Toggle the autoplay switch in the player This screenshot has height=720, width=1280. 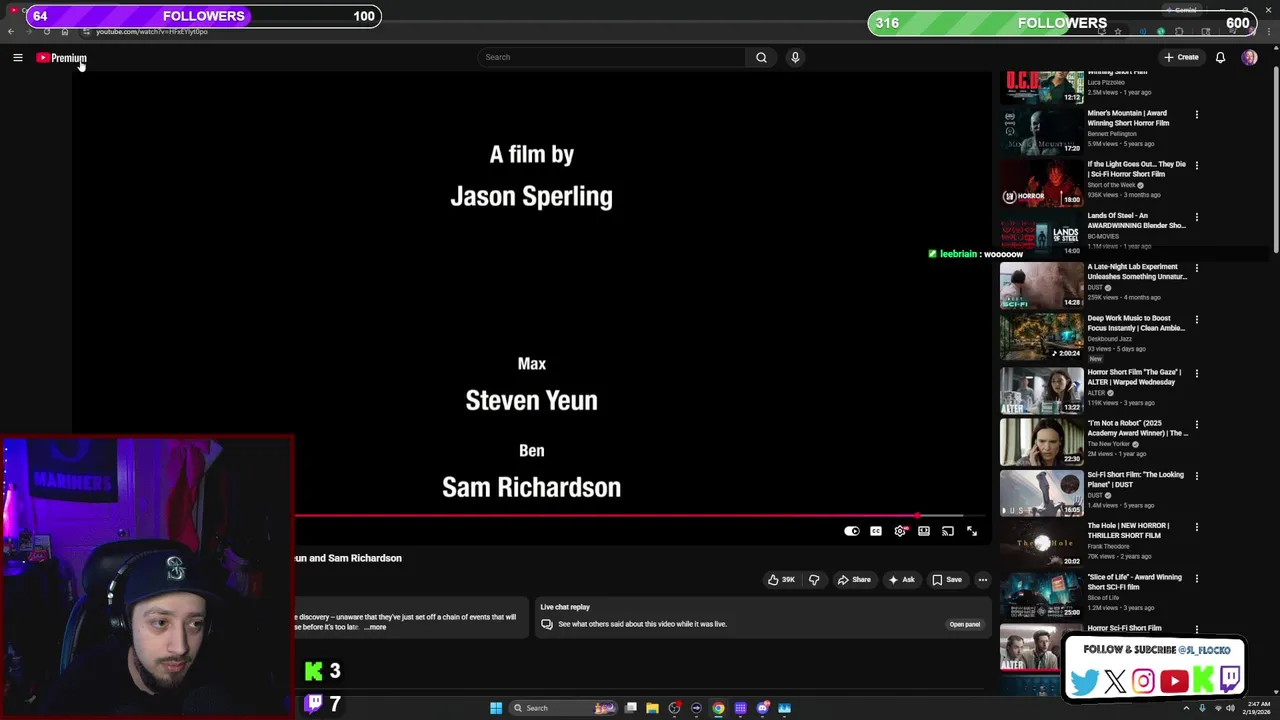[852, 531]
